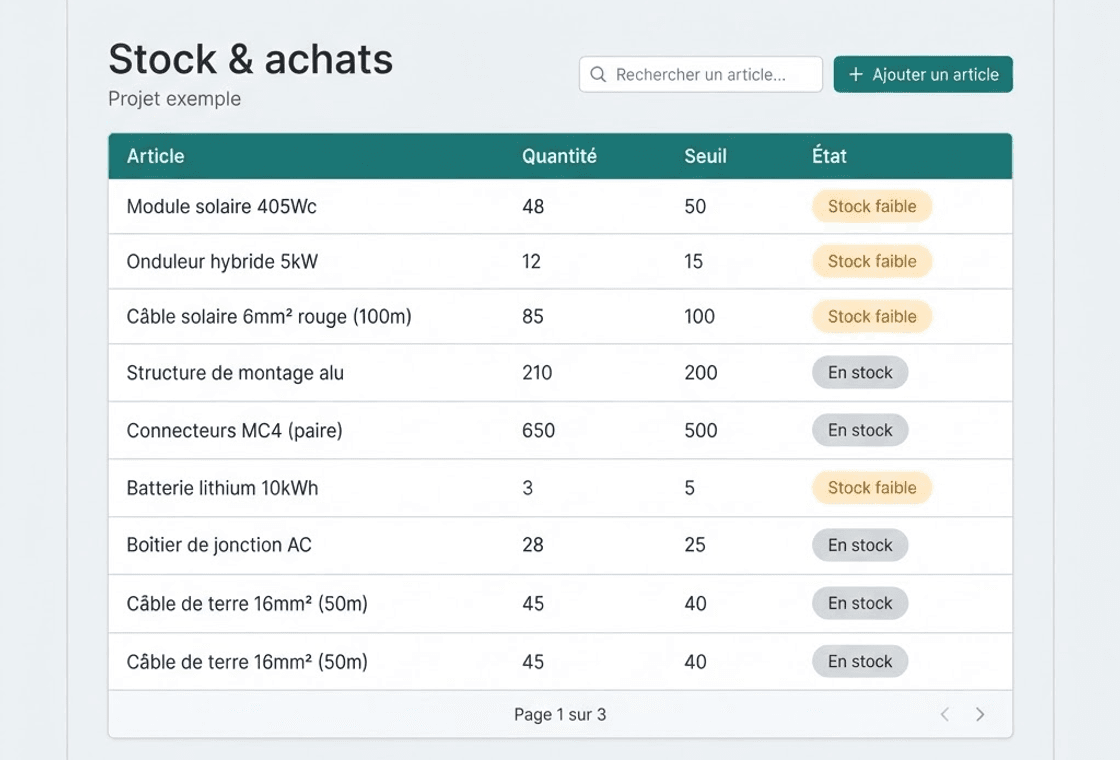Click "Stock faible" badge for Câble solaire
This screenshot has width=1120, height=760.
pos(871,316)
